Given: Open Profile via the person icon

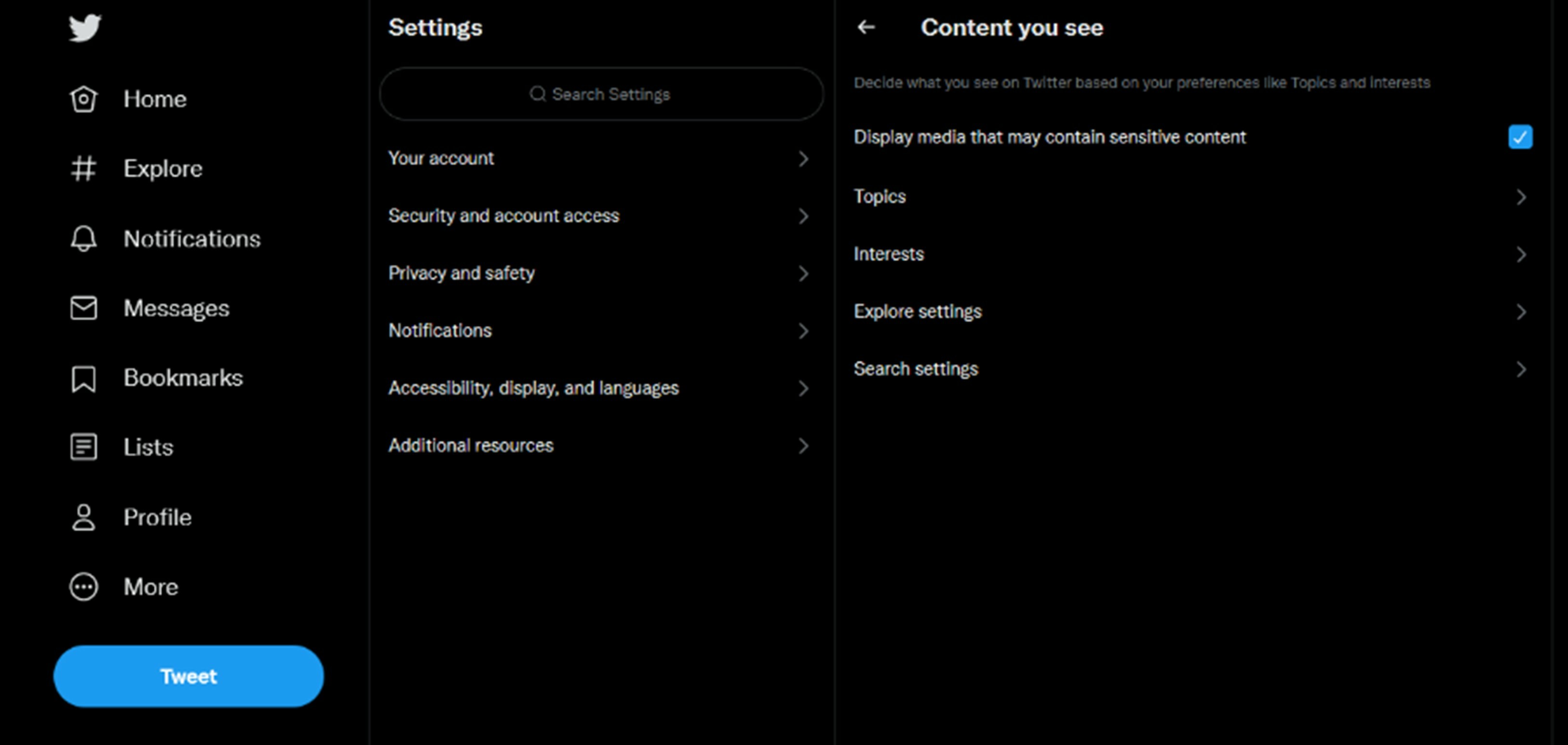Looking at the screenshot, I should point(83,517).
